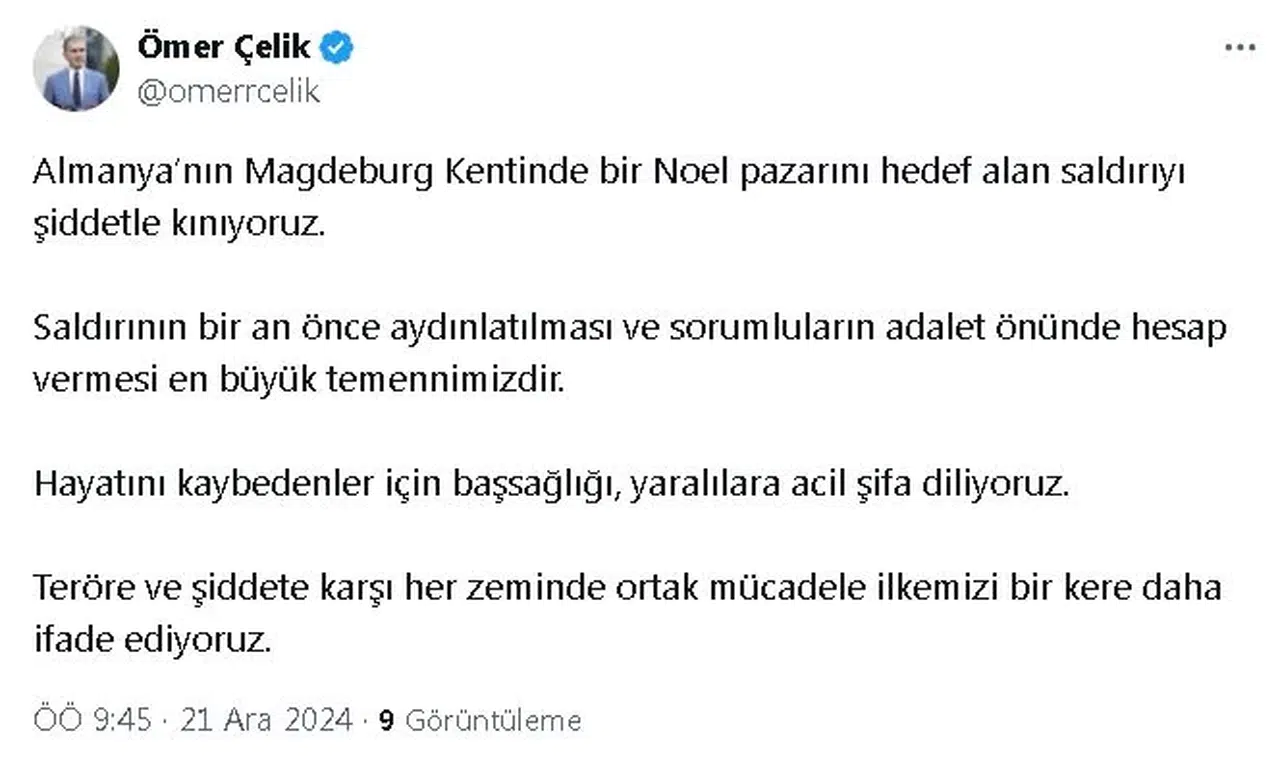This screenshot has width=1280, height=775.
Task: Click the sentence starting 'Hayatını kaybedenler için'
Action: click(x=552, y=485)
